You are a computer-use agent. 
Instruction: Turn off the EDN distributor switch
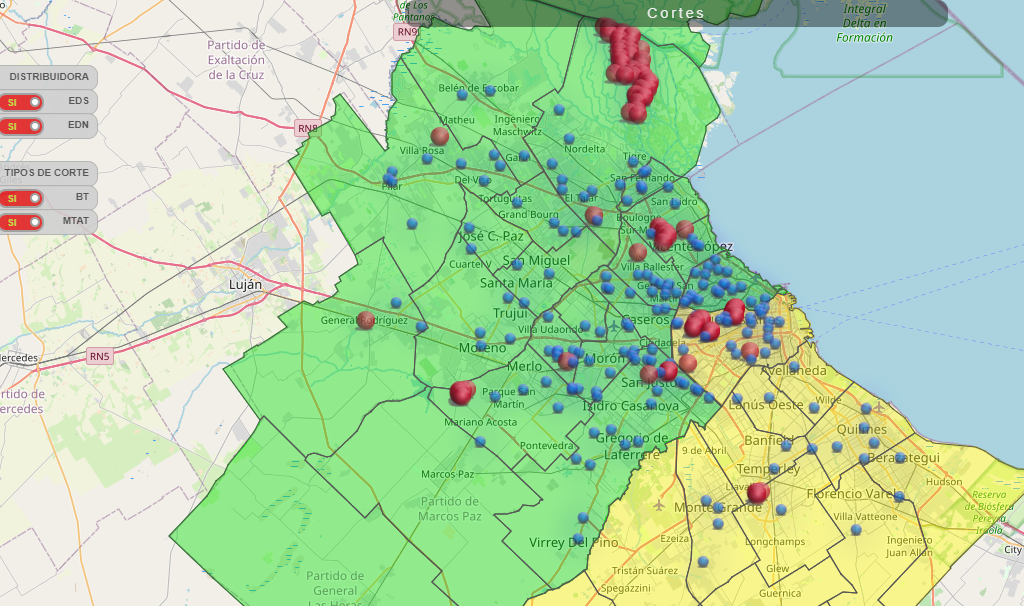[22, 127]
